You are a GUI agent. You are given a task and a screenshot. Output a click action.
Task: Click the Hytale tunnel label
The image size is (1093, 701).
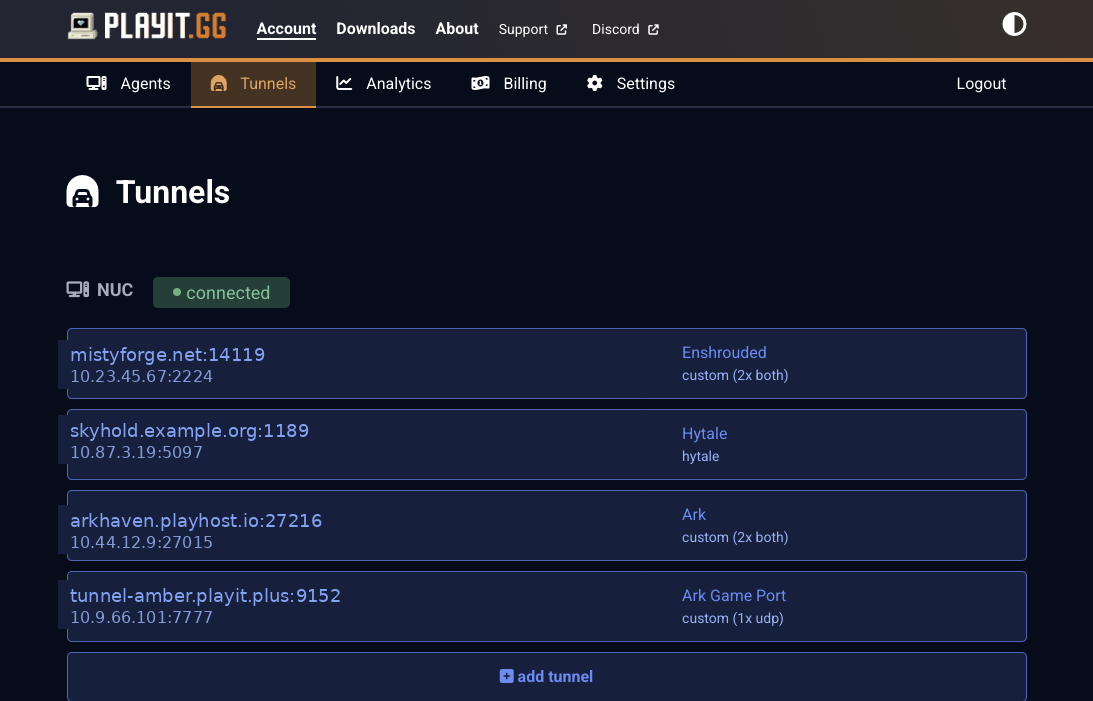click(704, 433)
